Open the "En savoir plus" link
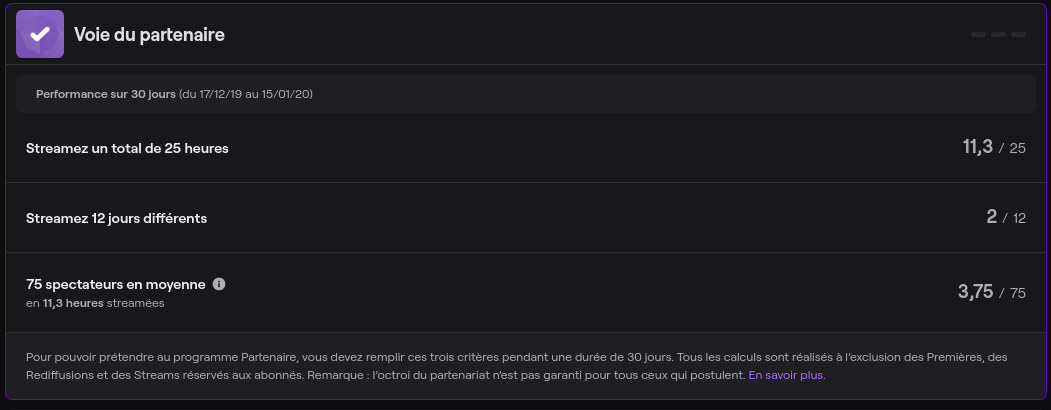Viewport: 1051px width, 410px height. [x=786, y=376]
